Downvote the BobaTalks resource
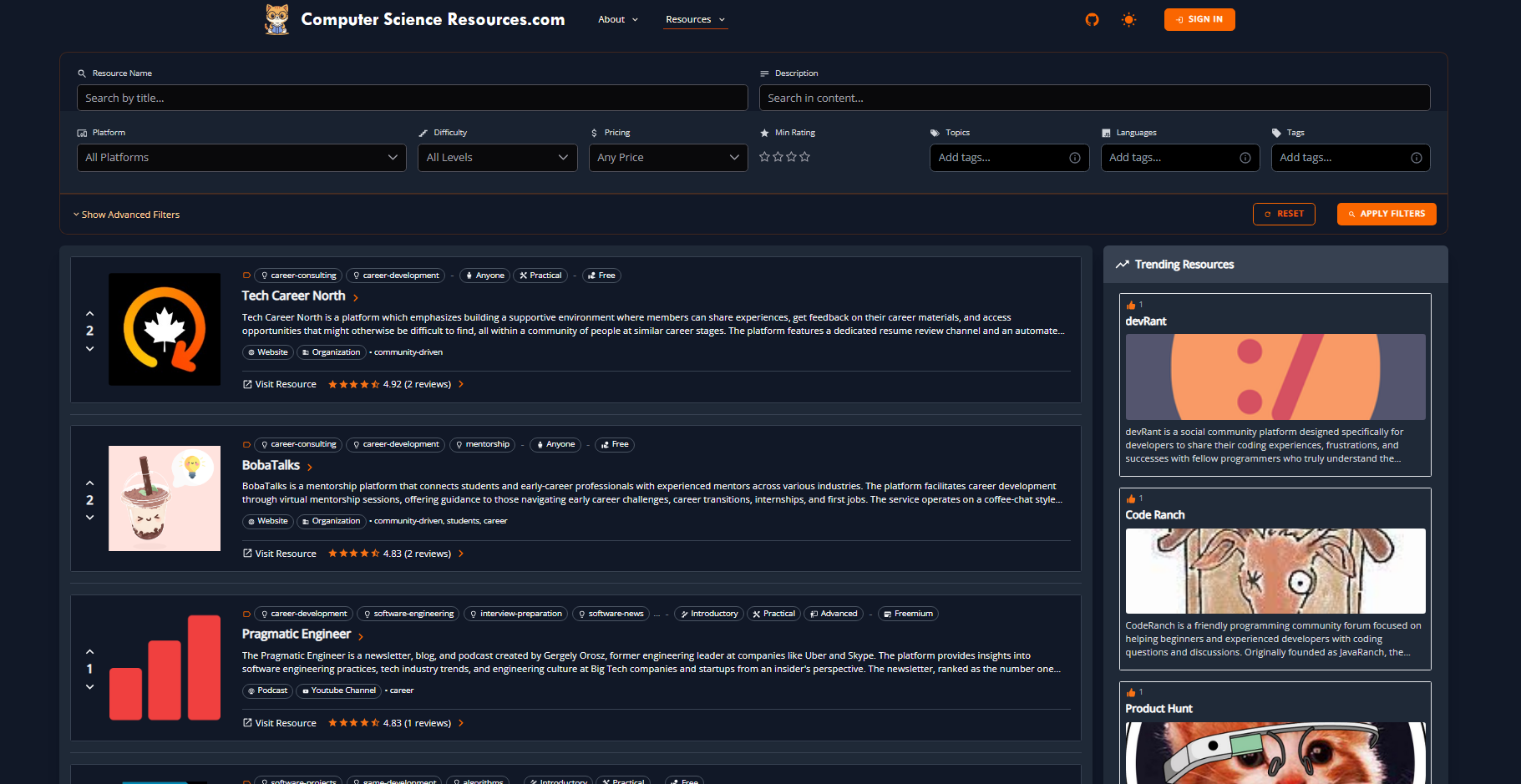1521x784 pixels. (x=89, y=517)
